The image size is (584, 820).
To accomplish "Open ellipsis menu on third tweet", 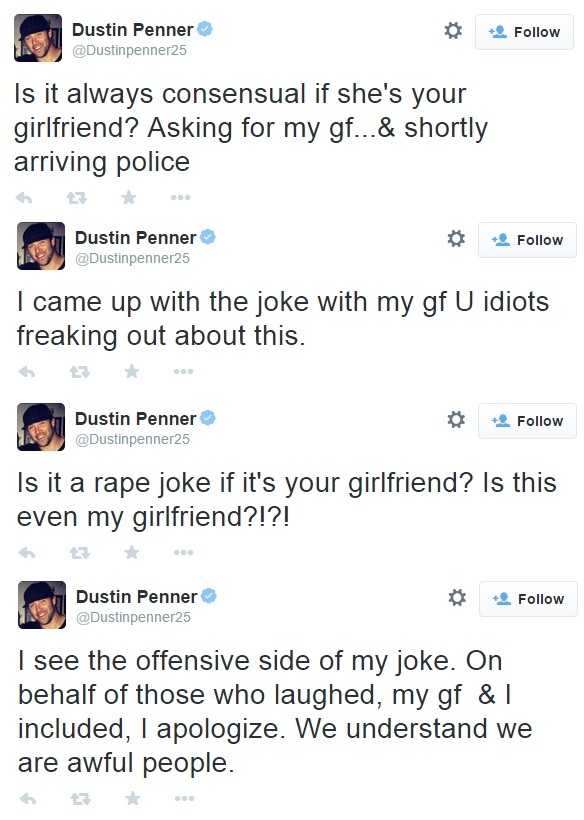I will point(184,553).
